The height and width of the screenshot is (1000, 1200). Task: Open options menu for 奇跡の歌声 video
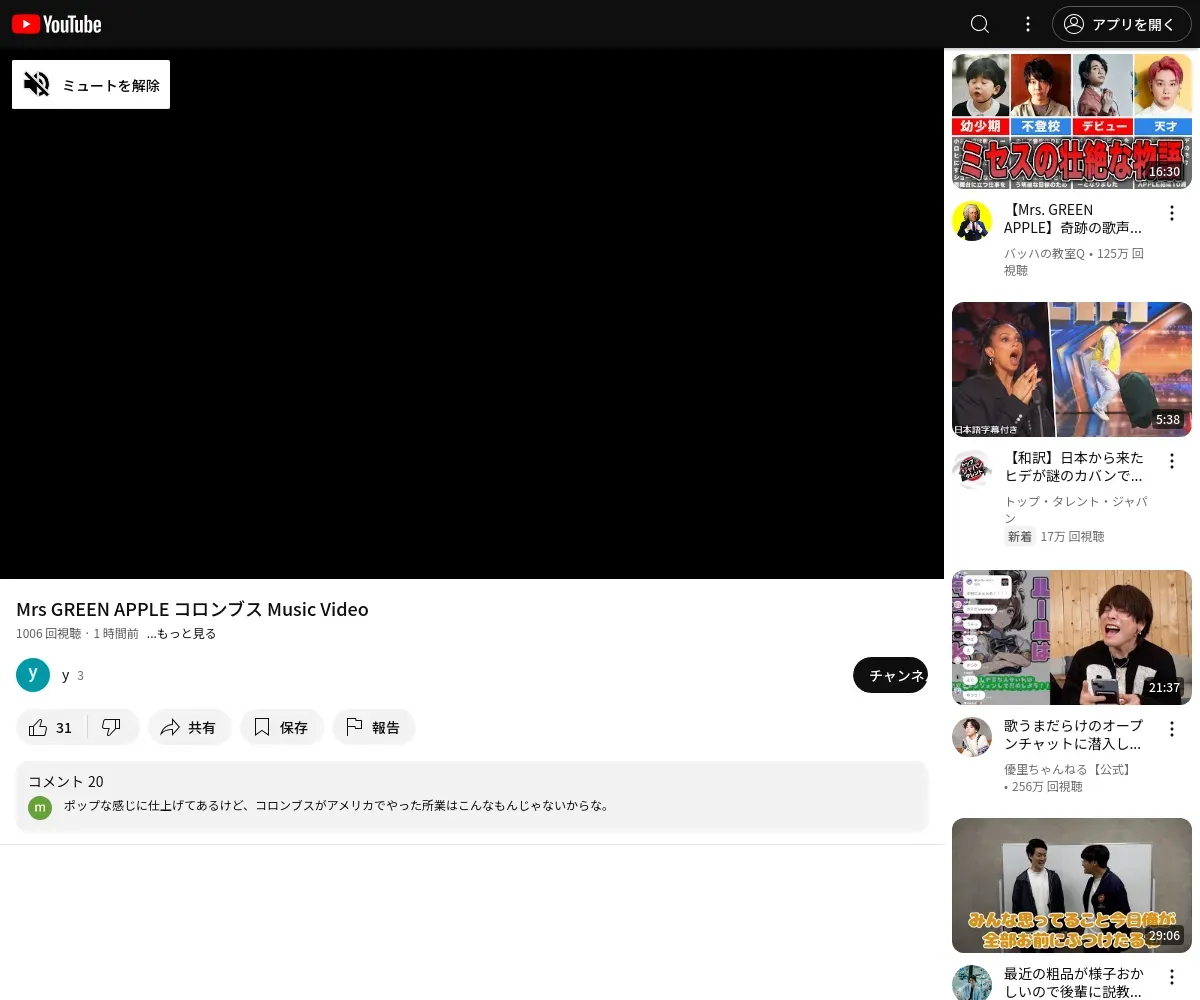[x=1172, y=213]
